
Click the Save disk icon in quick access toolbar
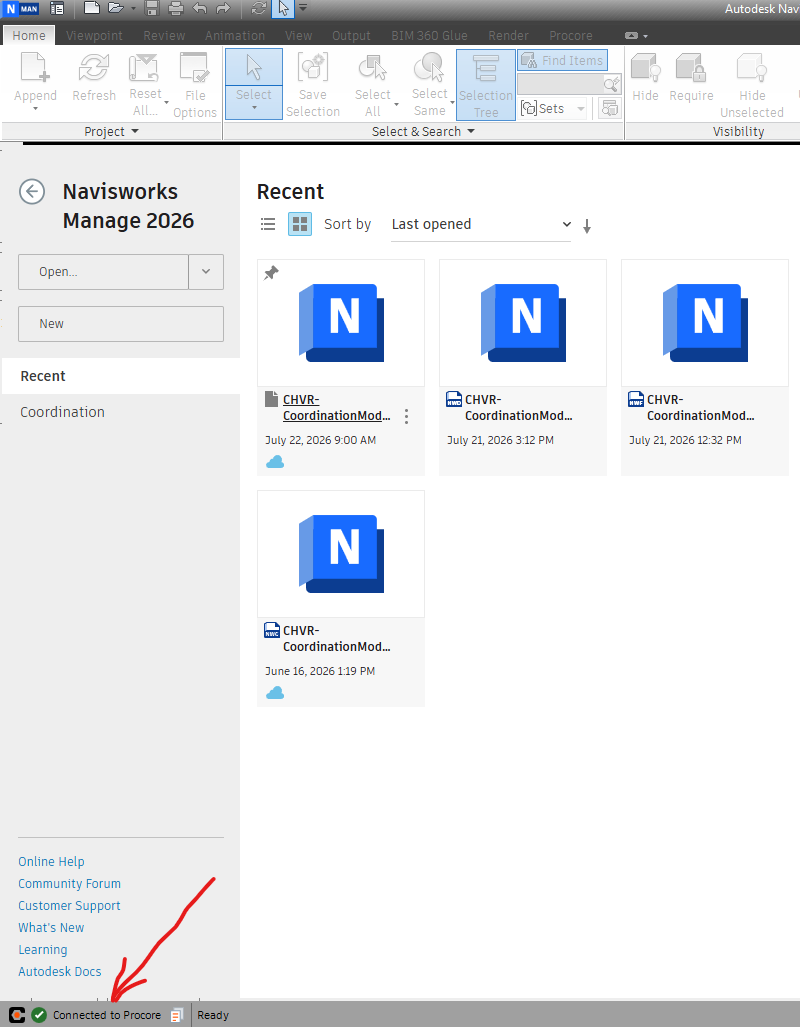coord(152,9)
